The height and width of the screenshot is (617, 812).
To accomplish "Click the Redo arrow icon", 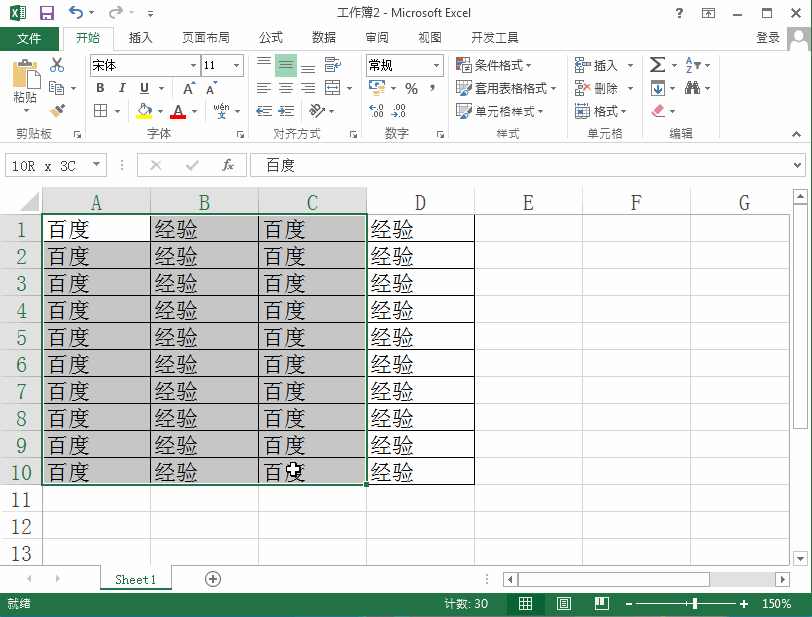I will [116, 12].
